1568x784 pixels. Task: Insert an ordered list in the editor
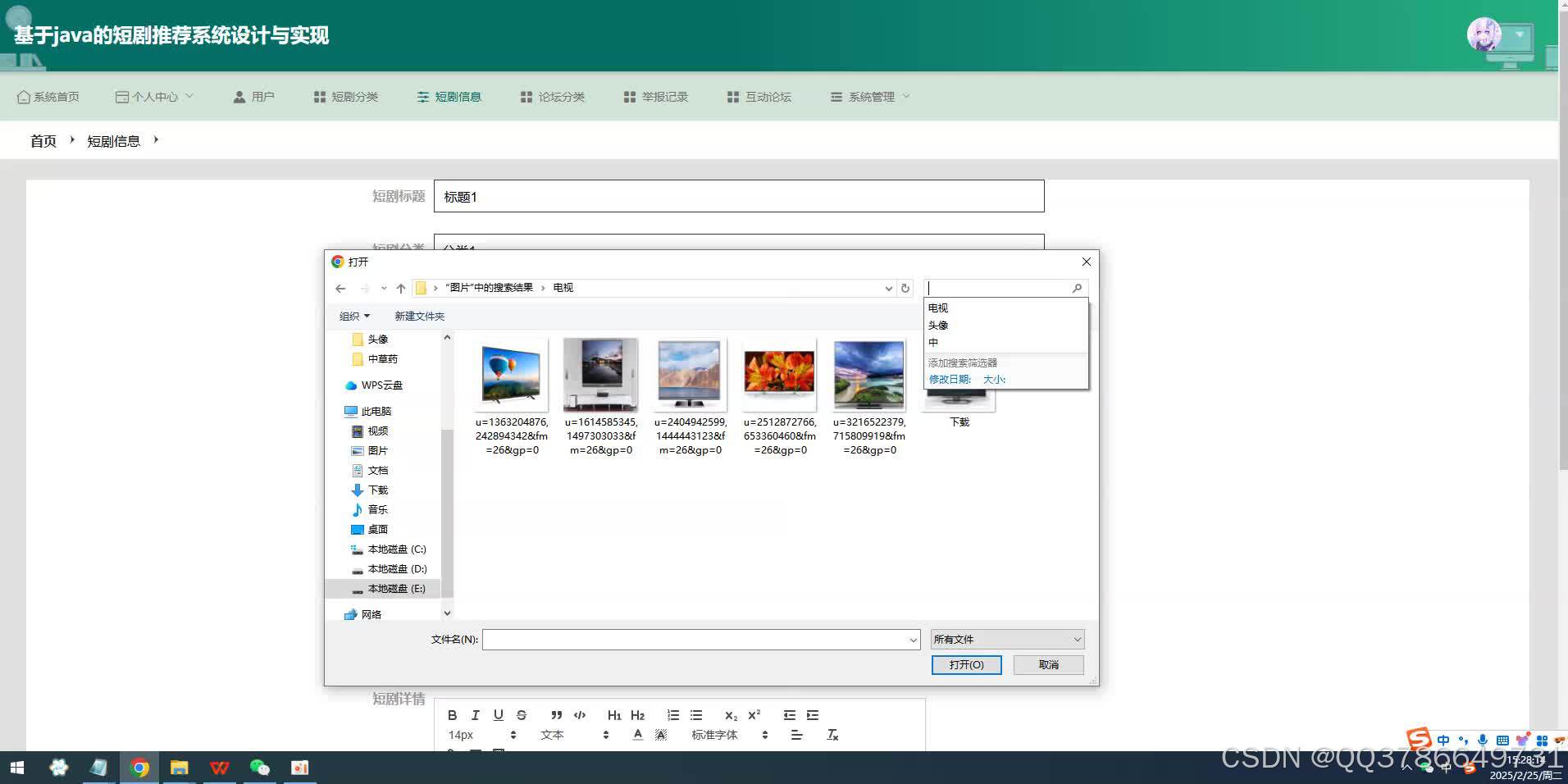(673, 715)
